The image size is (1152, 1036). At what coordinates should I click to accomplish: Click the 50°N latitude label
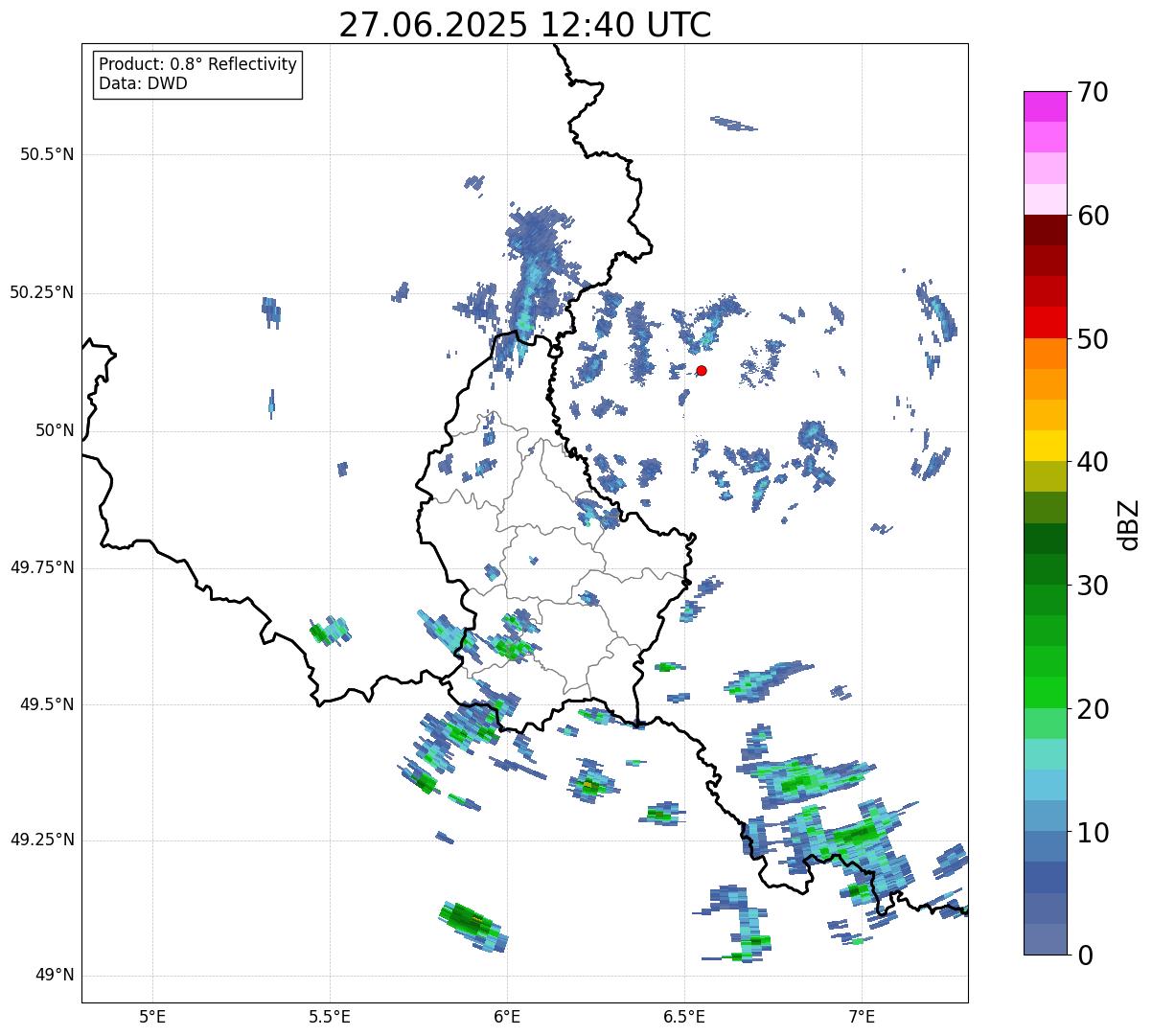(x=55, y=430)
